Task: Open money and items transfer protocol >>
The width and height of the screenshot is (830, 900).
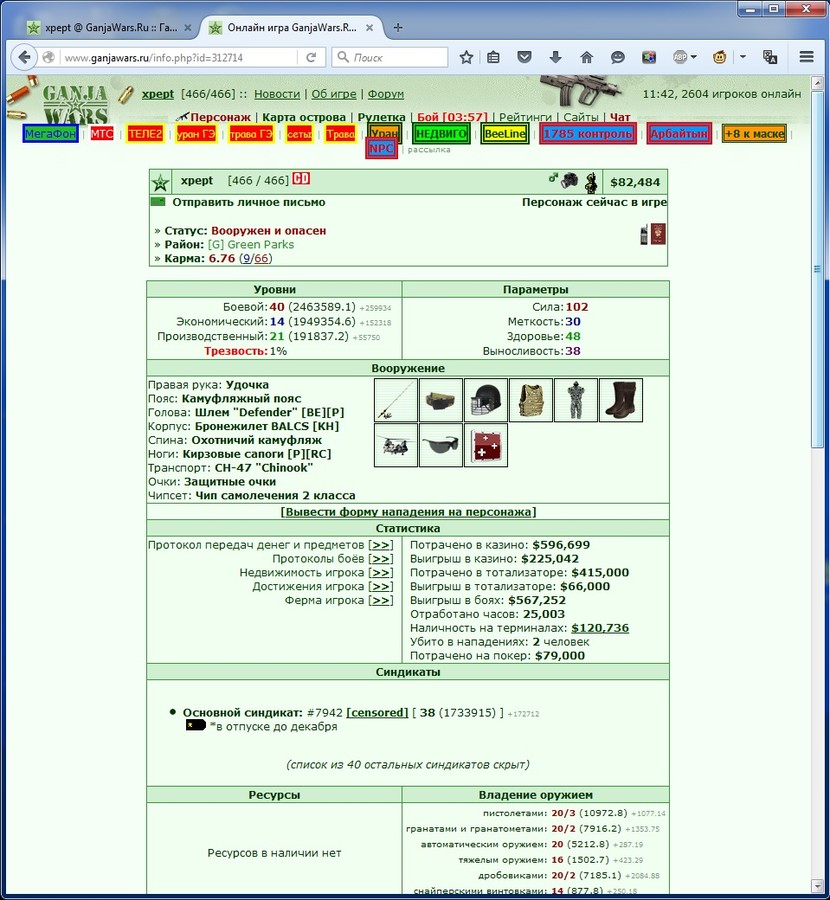Action: pyautogui.click(x=381, y=545)
